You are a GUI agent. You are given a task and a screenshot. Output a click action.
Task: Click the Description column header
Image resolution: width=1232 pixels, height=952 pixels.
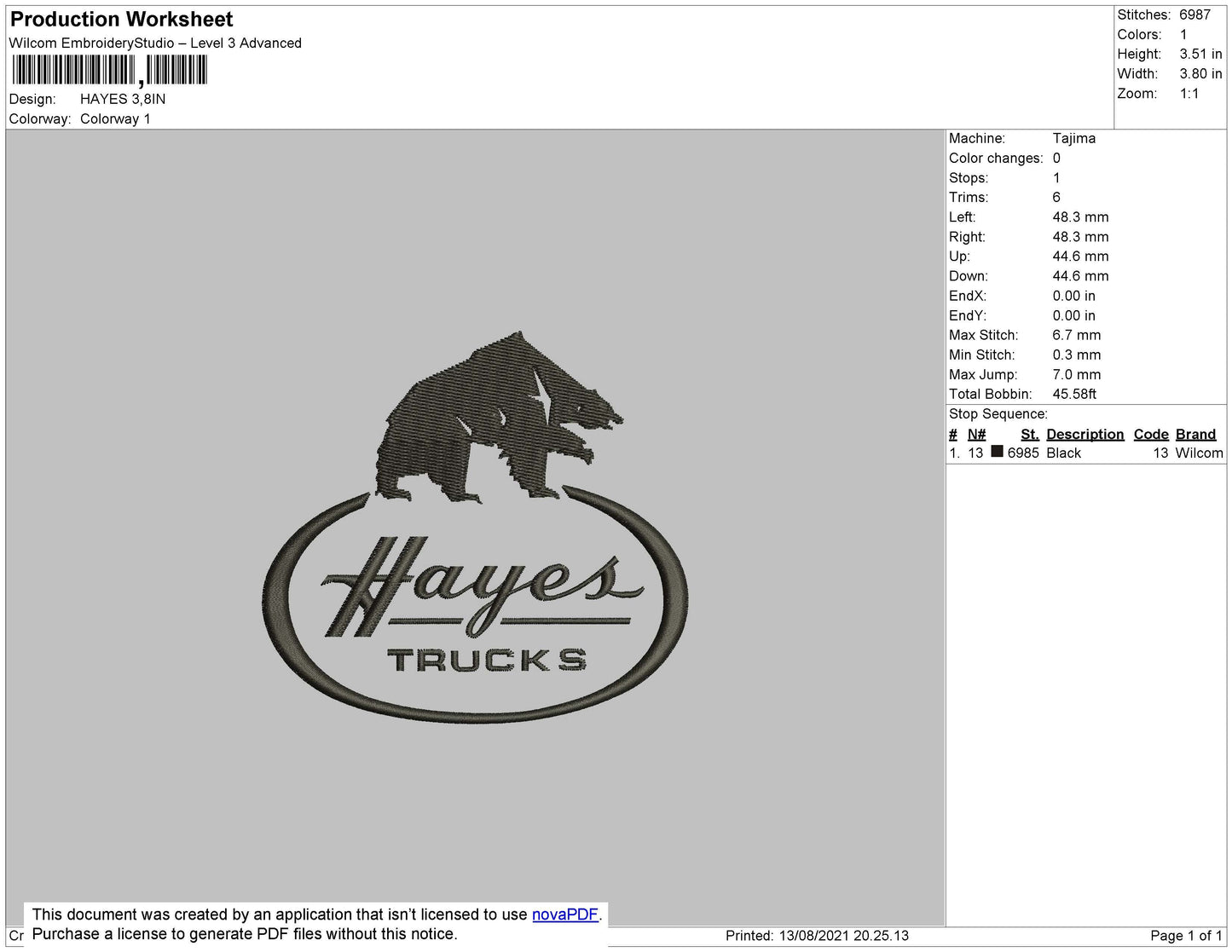tap(1085, 434)
